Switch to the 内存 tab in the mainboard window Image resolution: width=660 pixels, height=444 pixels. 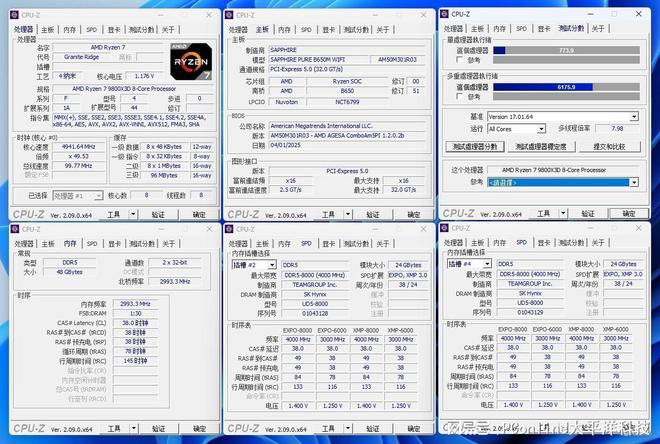pyautogui.click(x=284, y=30)
